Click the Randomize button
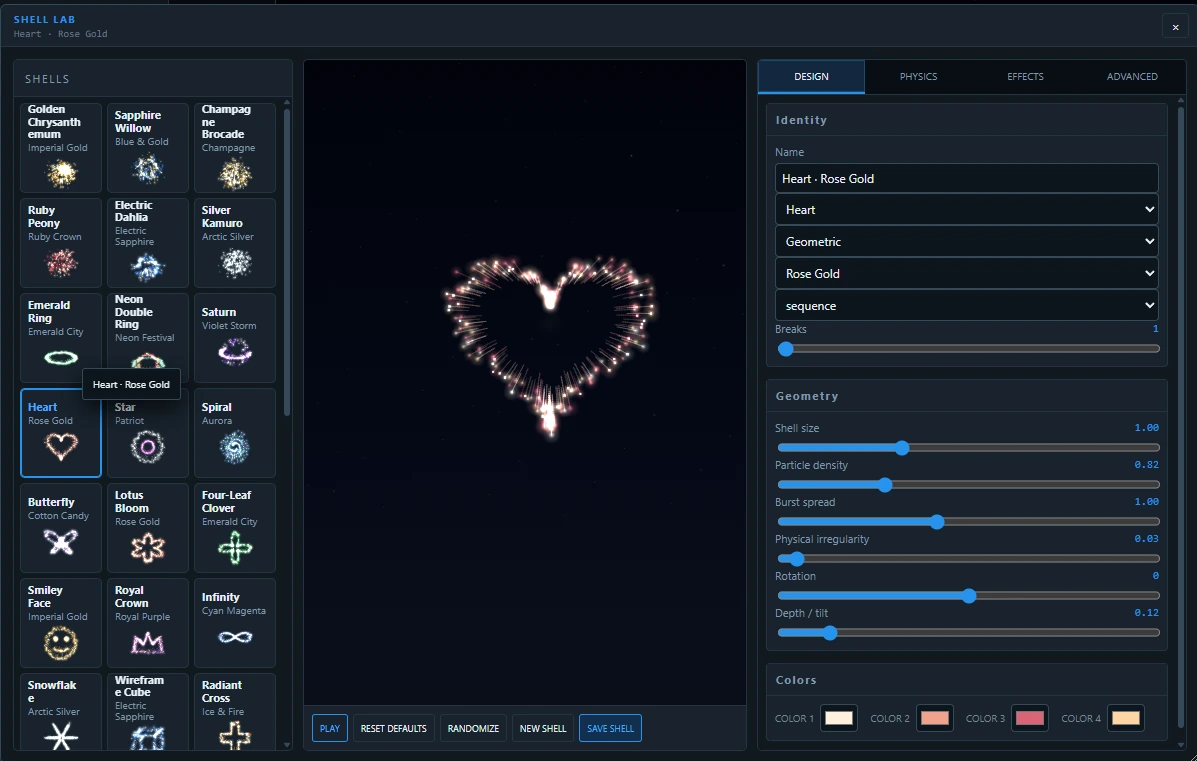This screenshot has height=761, width=1197. (x=473, y=728)
